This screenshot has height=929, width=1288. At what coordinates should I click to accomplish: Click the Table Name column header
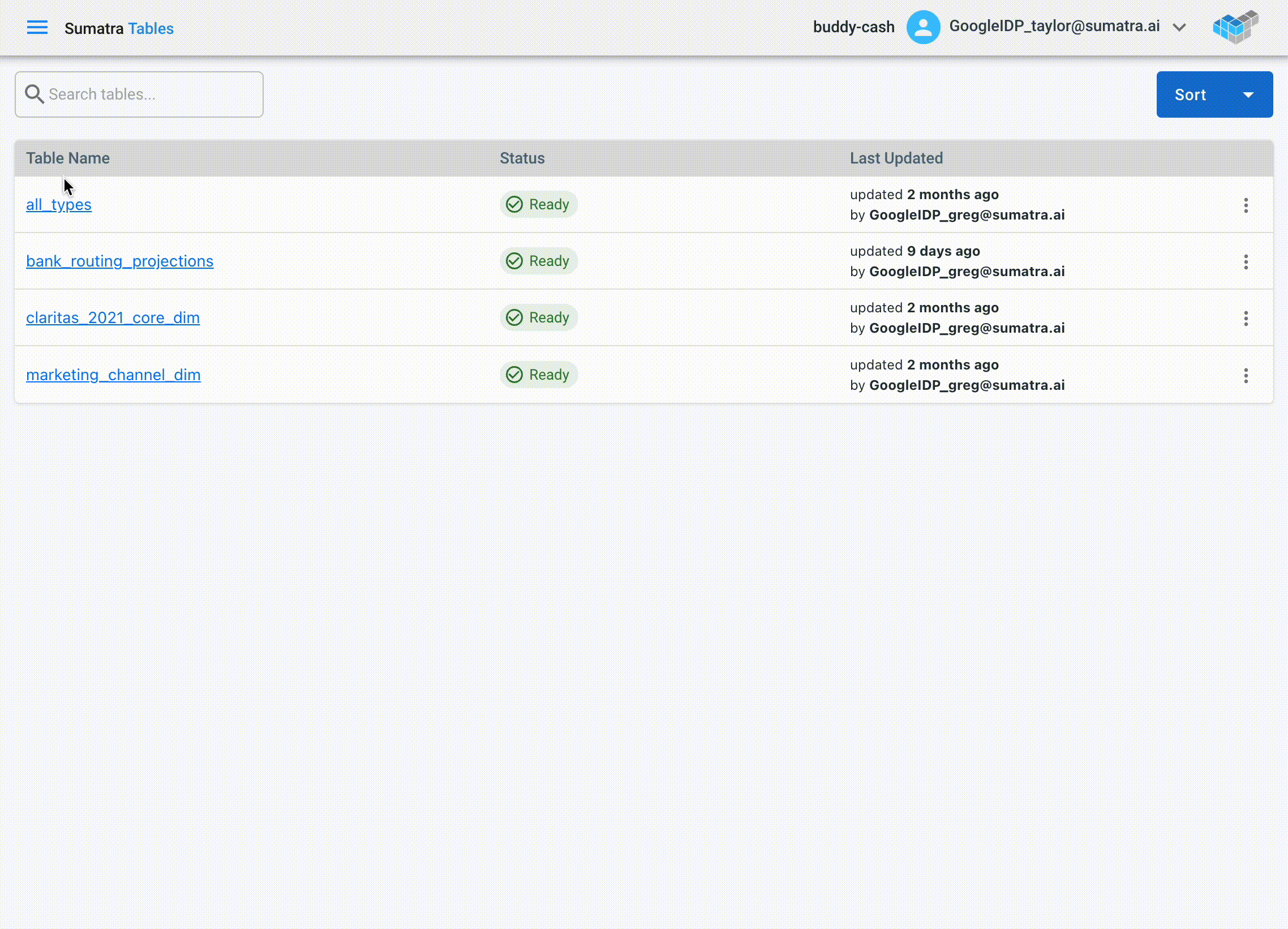pos(67,158)
